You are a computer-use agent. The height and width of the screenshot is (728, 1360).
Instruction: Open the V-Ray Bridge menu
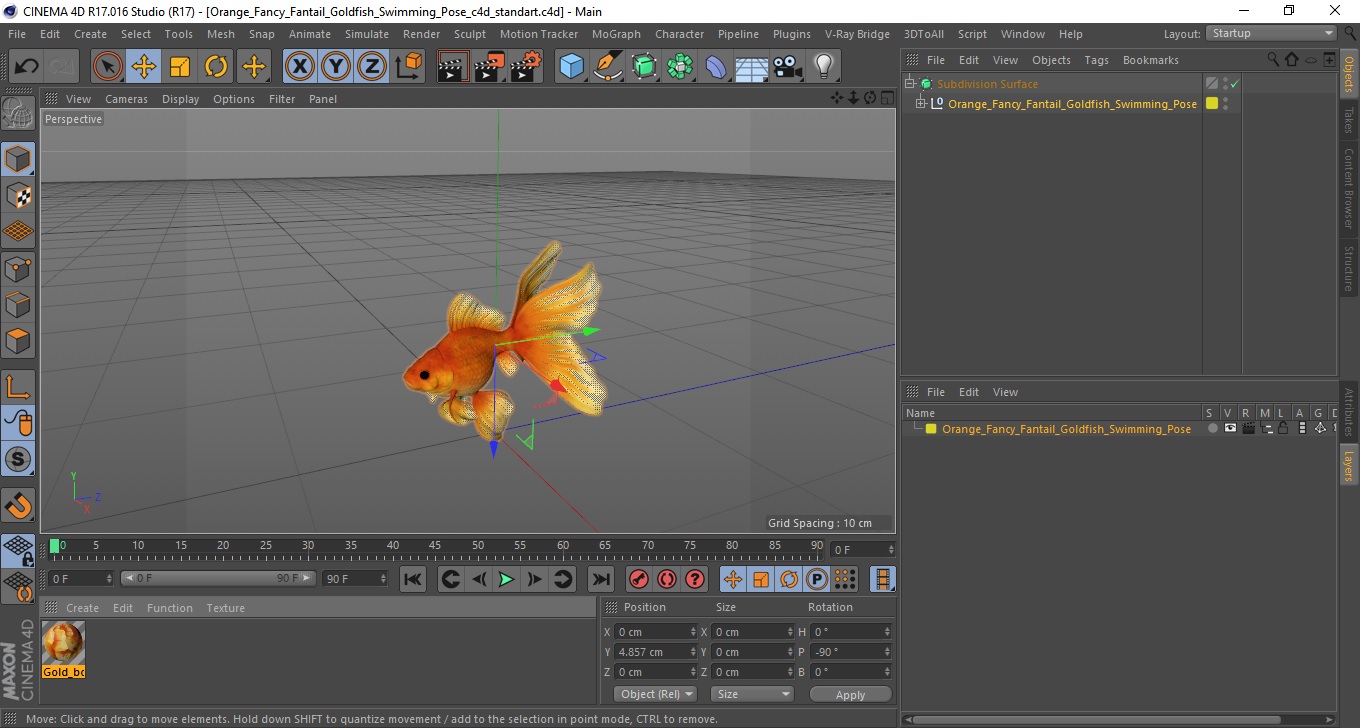click(x=857, y=34)
